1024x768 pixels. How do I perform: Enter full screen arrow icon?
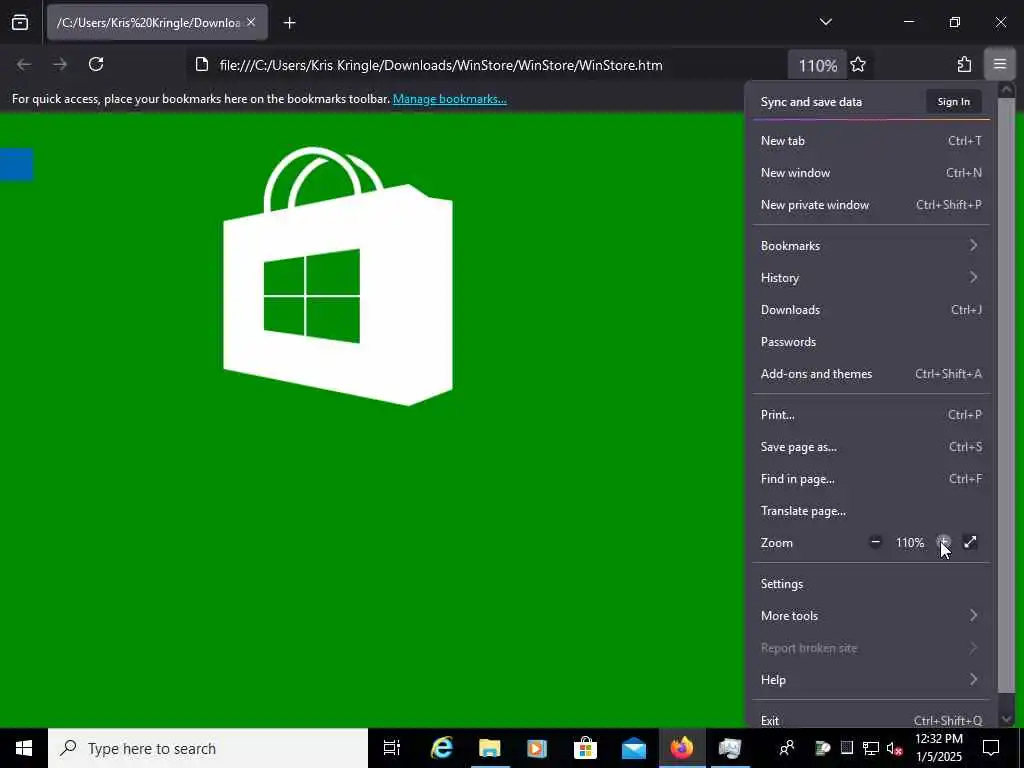pyautogui.click(x=970, y=543)
